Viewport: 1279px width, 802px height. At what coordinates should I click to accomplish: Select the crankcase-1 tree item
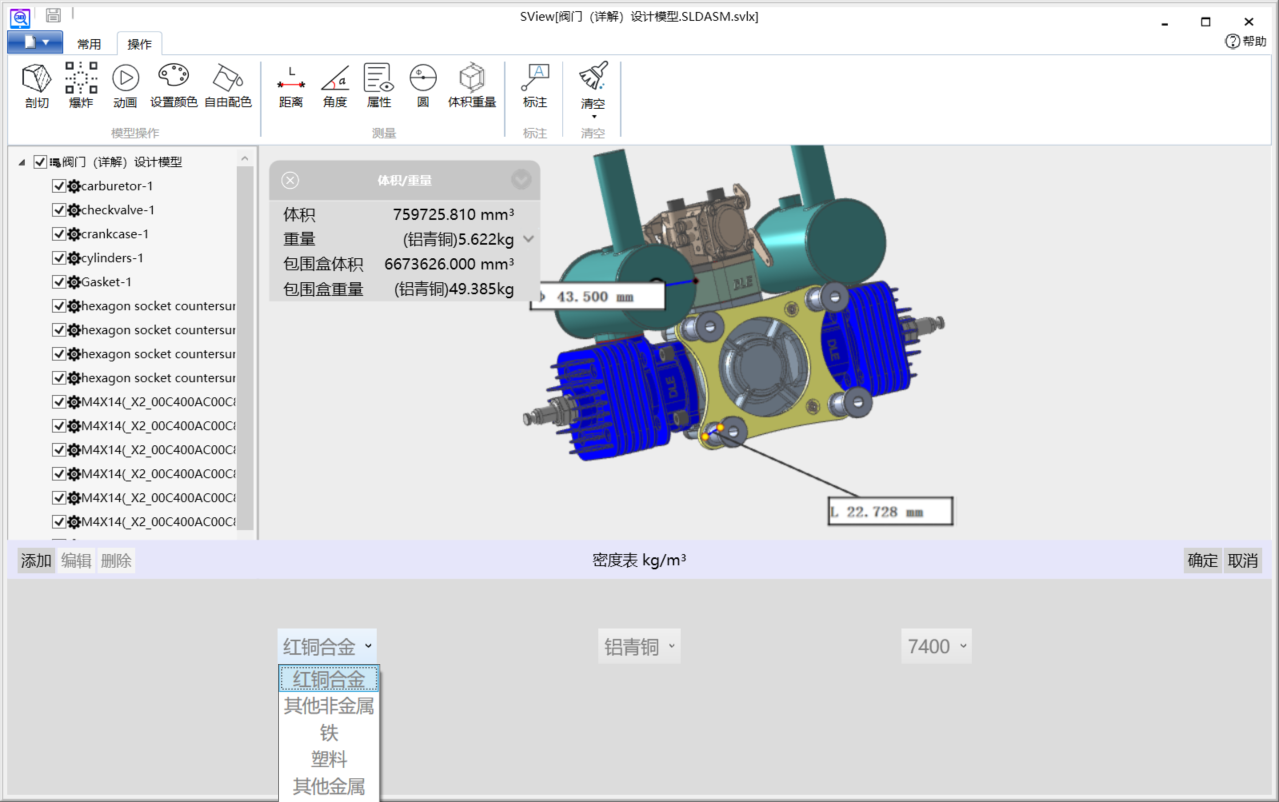tap(115, 234)
